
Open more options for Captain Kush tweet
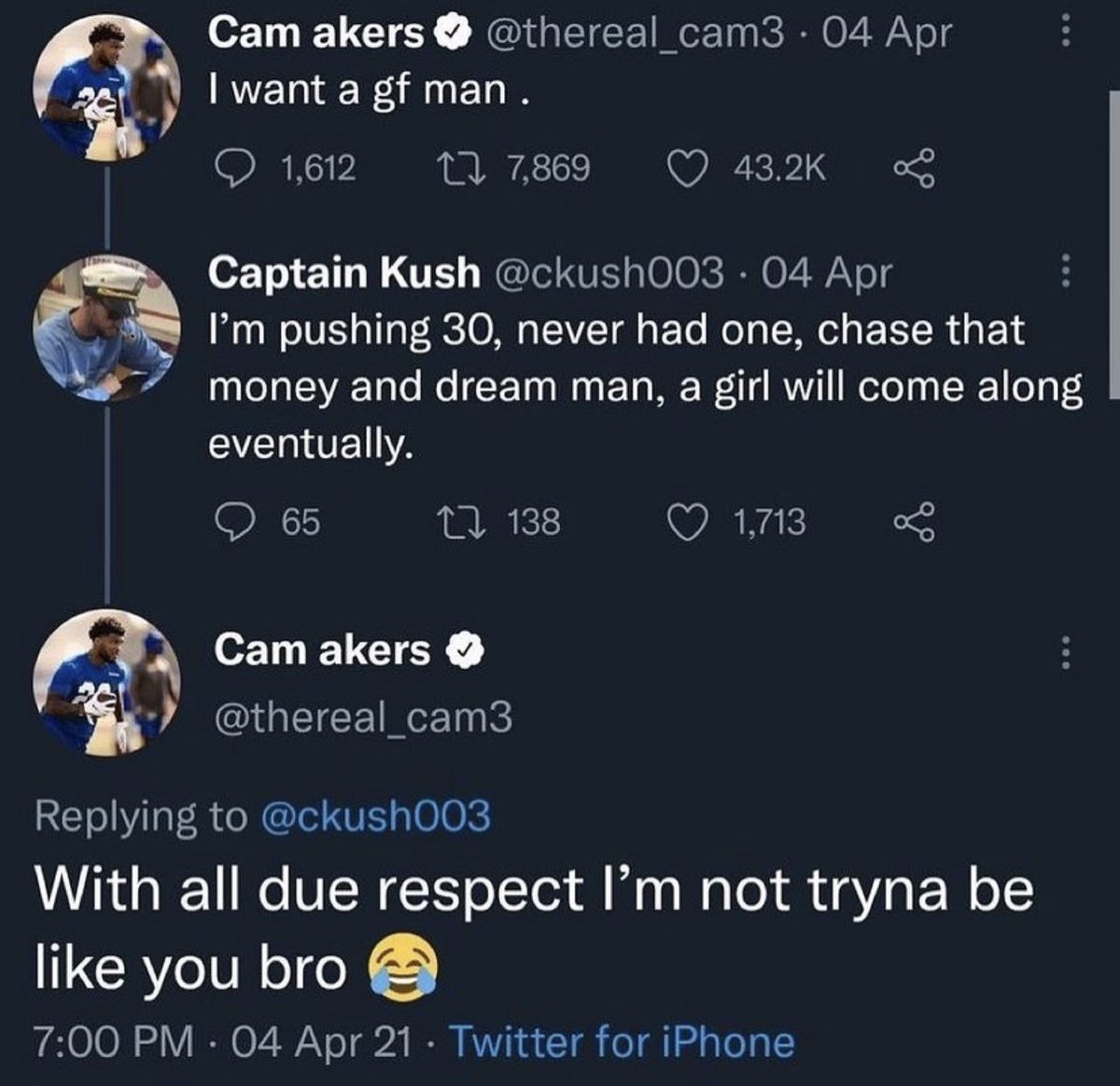[x=1062, y=273]
